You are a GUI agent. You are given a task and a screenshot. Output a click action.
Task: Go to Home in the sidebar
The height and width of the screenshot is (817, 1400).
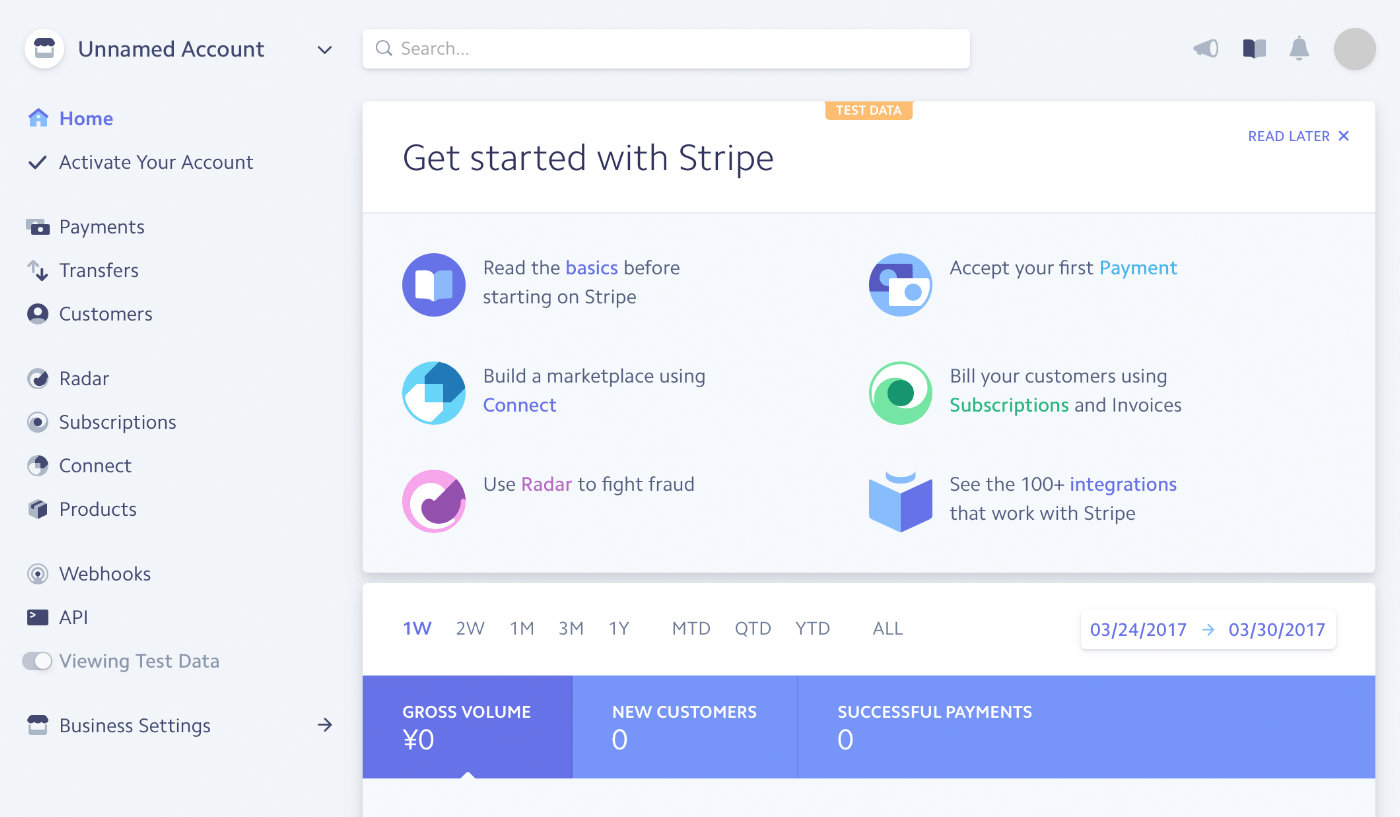click(x=86, y=118)
